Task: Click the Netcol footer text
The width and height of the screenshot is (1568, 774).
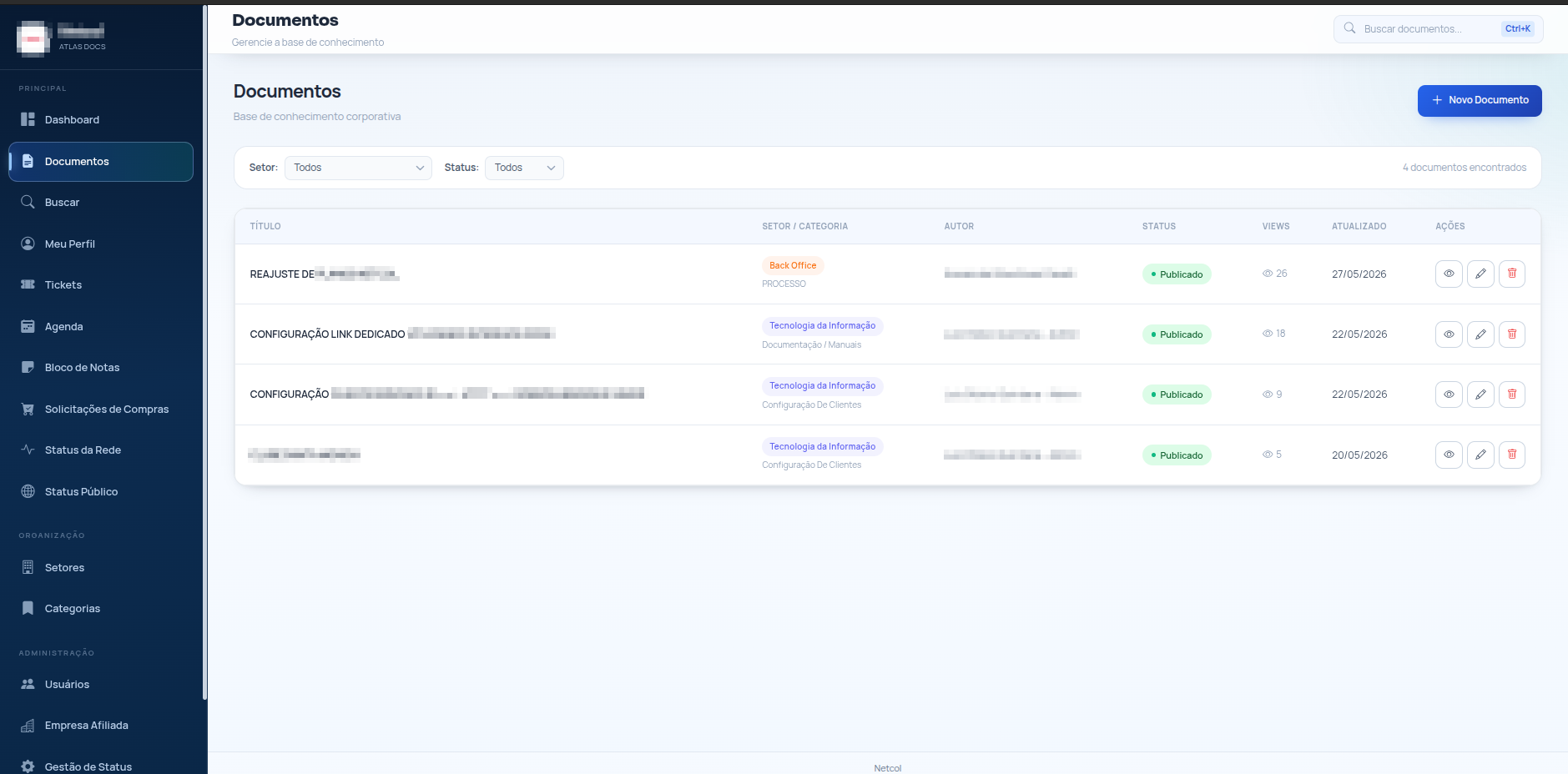Action: [888, 768]
